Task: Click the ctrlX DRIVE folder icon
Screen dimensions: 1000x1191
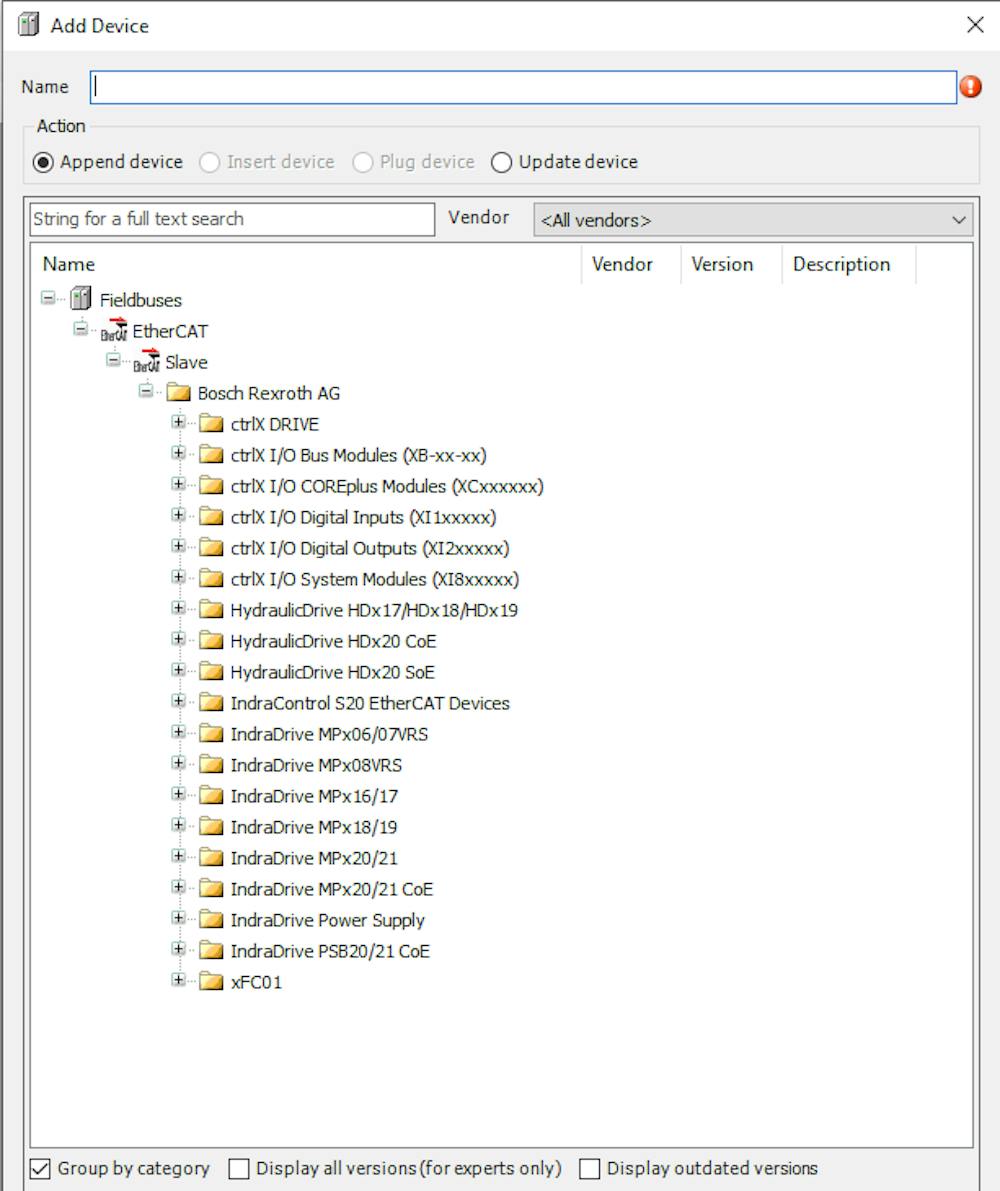Action: [x=211, y=423]
